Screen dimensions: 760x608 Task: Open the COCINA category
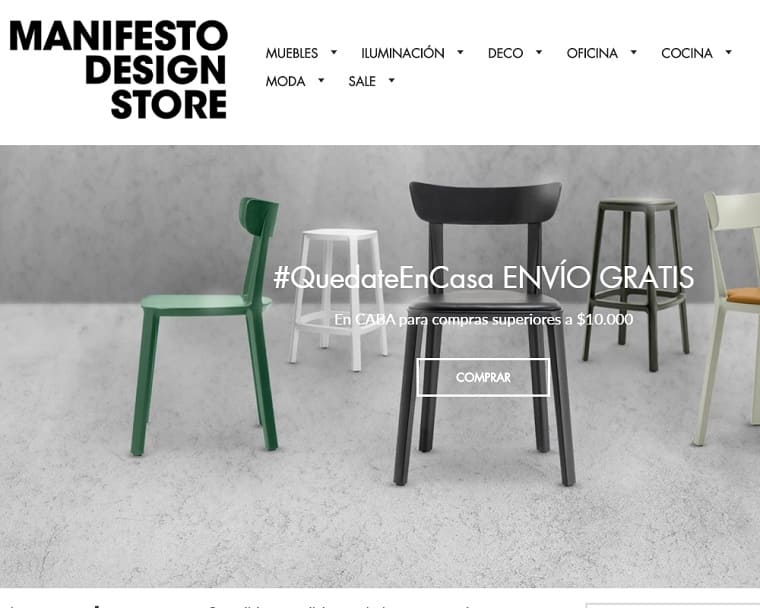click(687, 53)
